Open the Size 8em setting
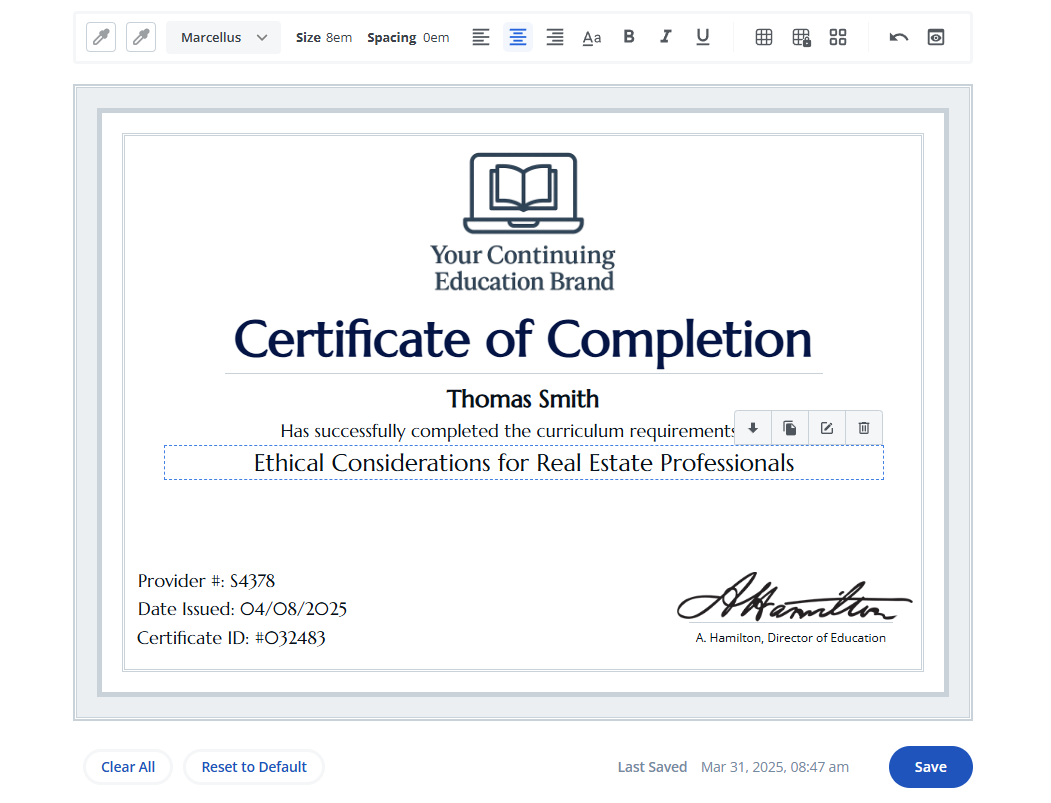Screen dimensions: 1051x803 (x=324, y=38)
